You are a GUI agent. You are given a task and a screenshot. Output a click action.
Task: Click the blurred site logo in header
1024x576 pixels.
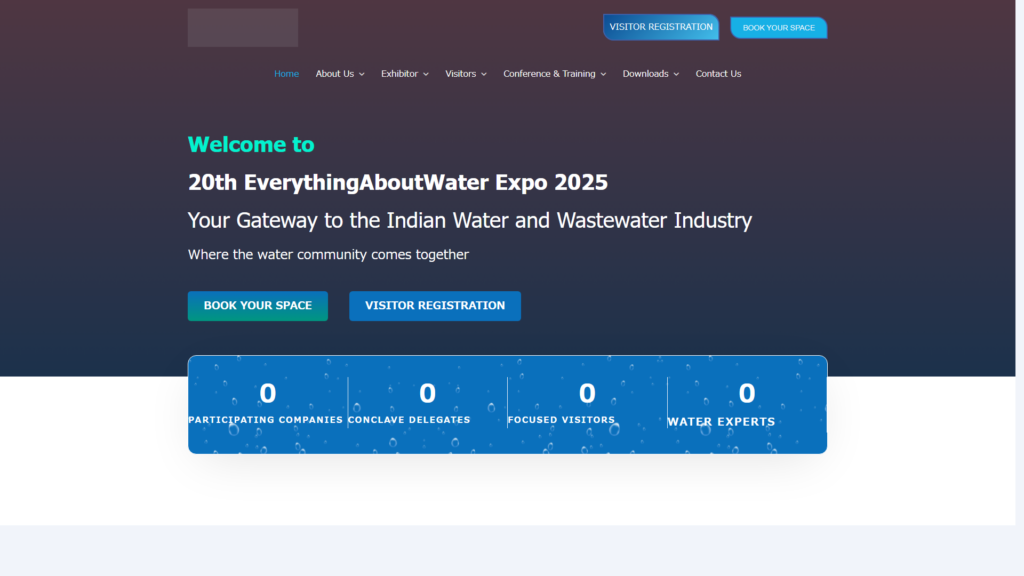pyautogui.click(x=243, y=27)
